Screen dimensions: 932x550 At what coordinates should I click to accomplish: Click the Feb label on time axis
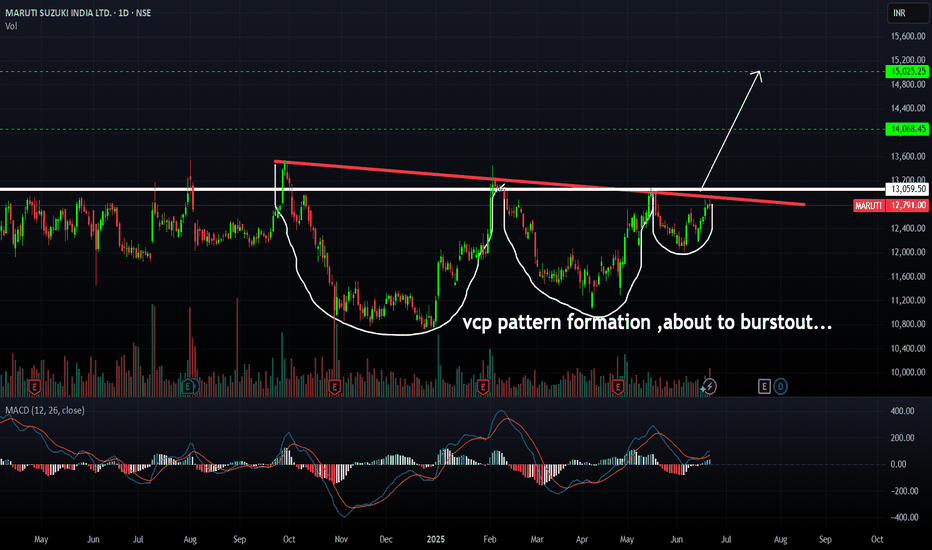[489, 539]
